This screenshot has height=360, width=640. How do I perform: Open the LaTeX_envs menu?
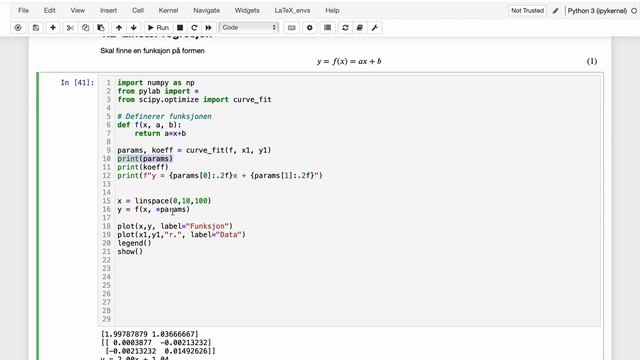tap(292, 10)
